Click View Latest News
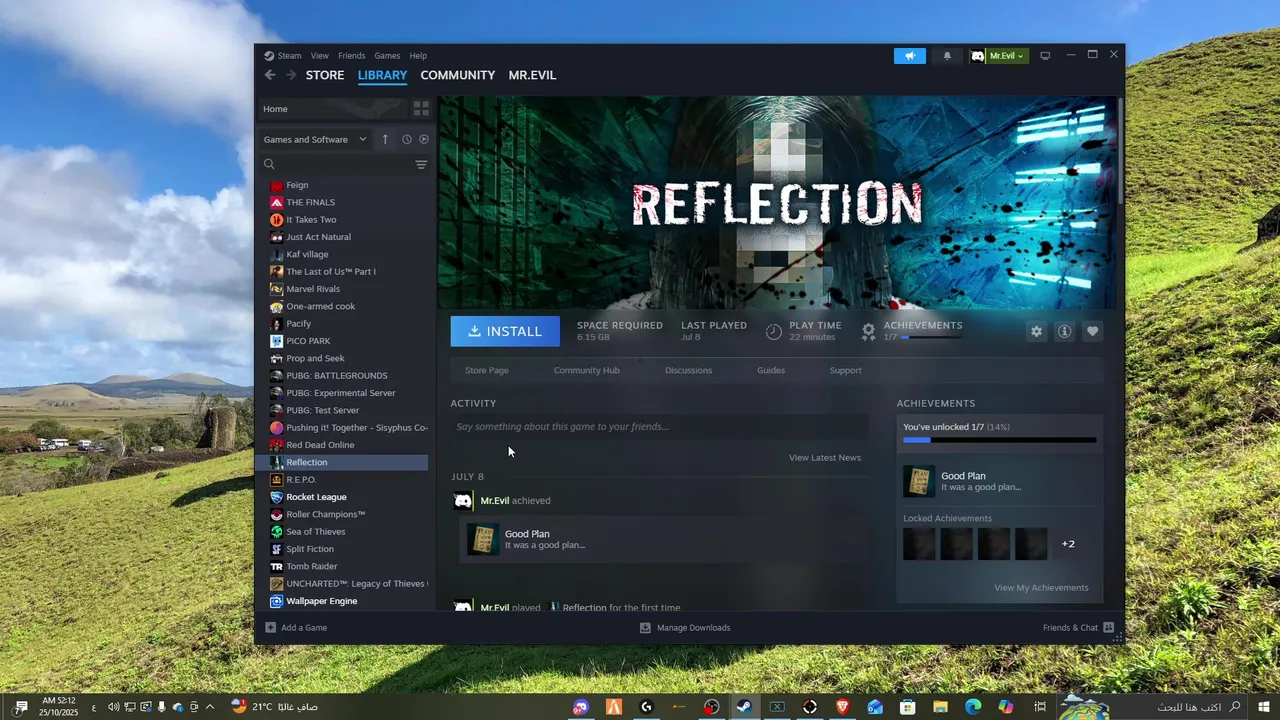The image size is (1280, 720). click(825, 458)
